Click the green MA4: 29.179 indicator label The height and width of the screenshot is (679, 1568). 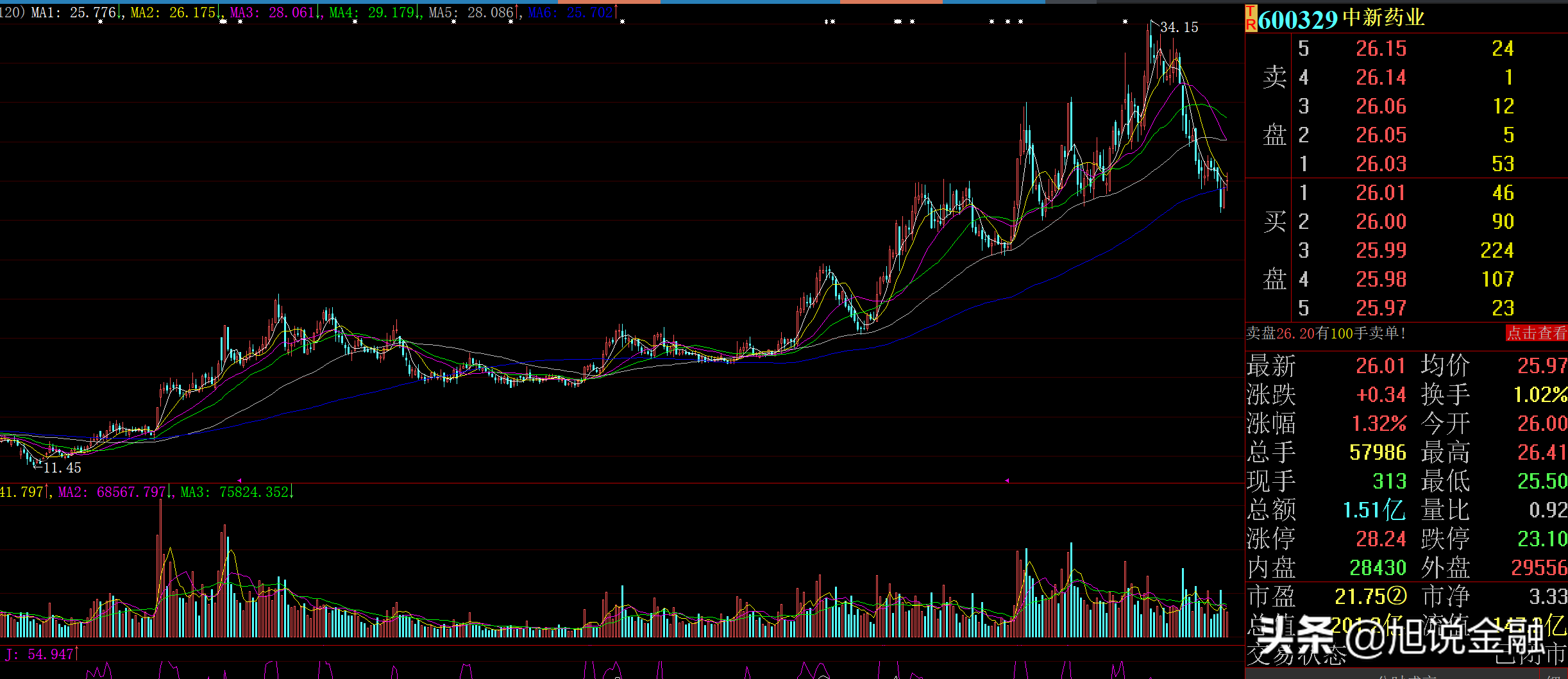tap(373, 12)
